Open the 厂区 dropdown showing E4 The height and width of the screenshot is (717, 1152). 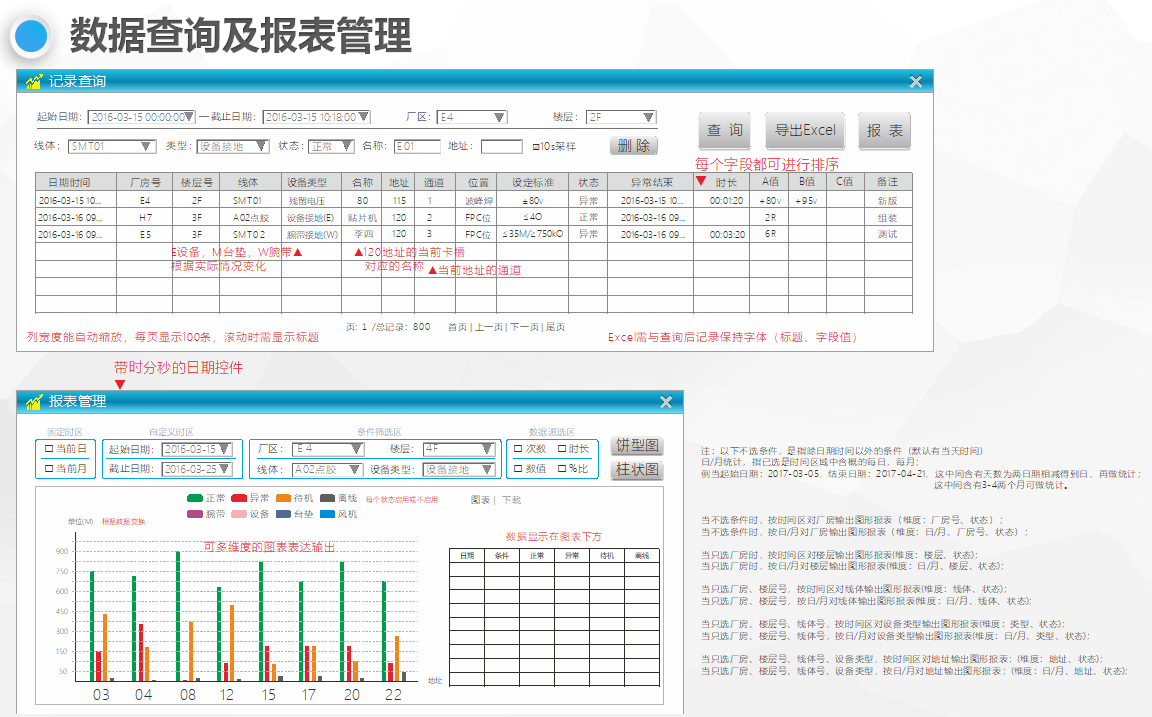[x=471, y=116]
